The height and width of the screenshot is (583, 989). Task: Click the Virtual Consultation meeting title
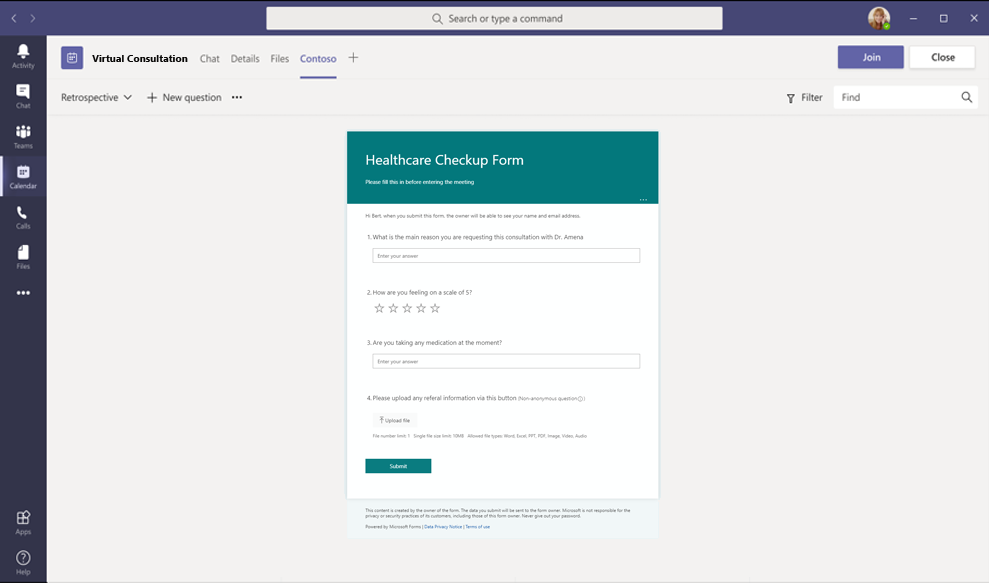pyautogui.click(x=139, y=59)
